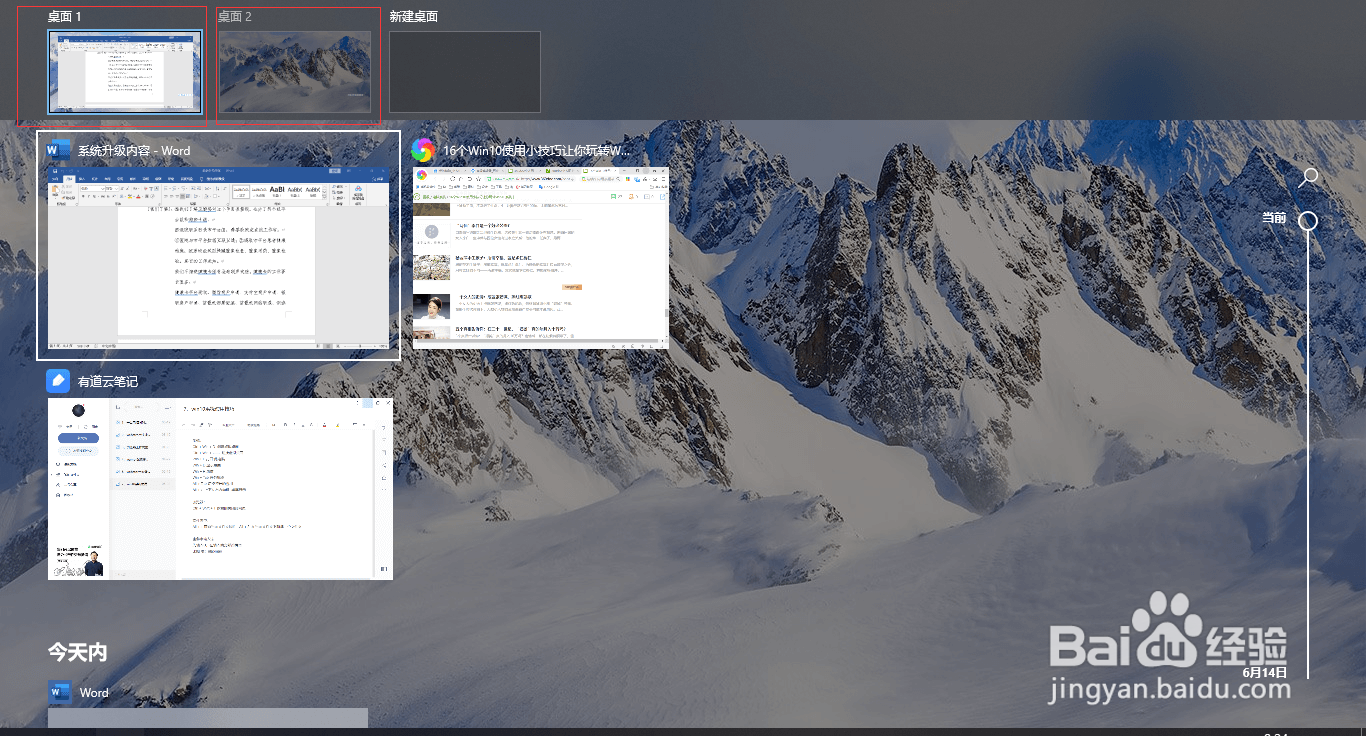The width and height of the screenshot is (1366, 736).
Task: Click the 16个Win10使用小技巧 window title
Action: [x=537, y=151]
